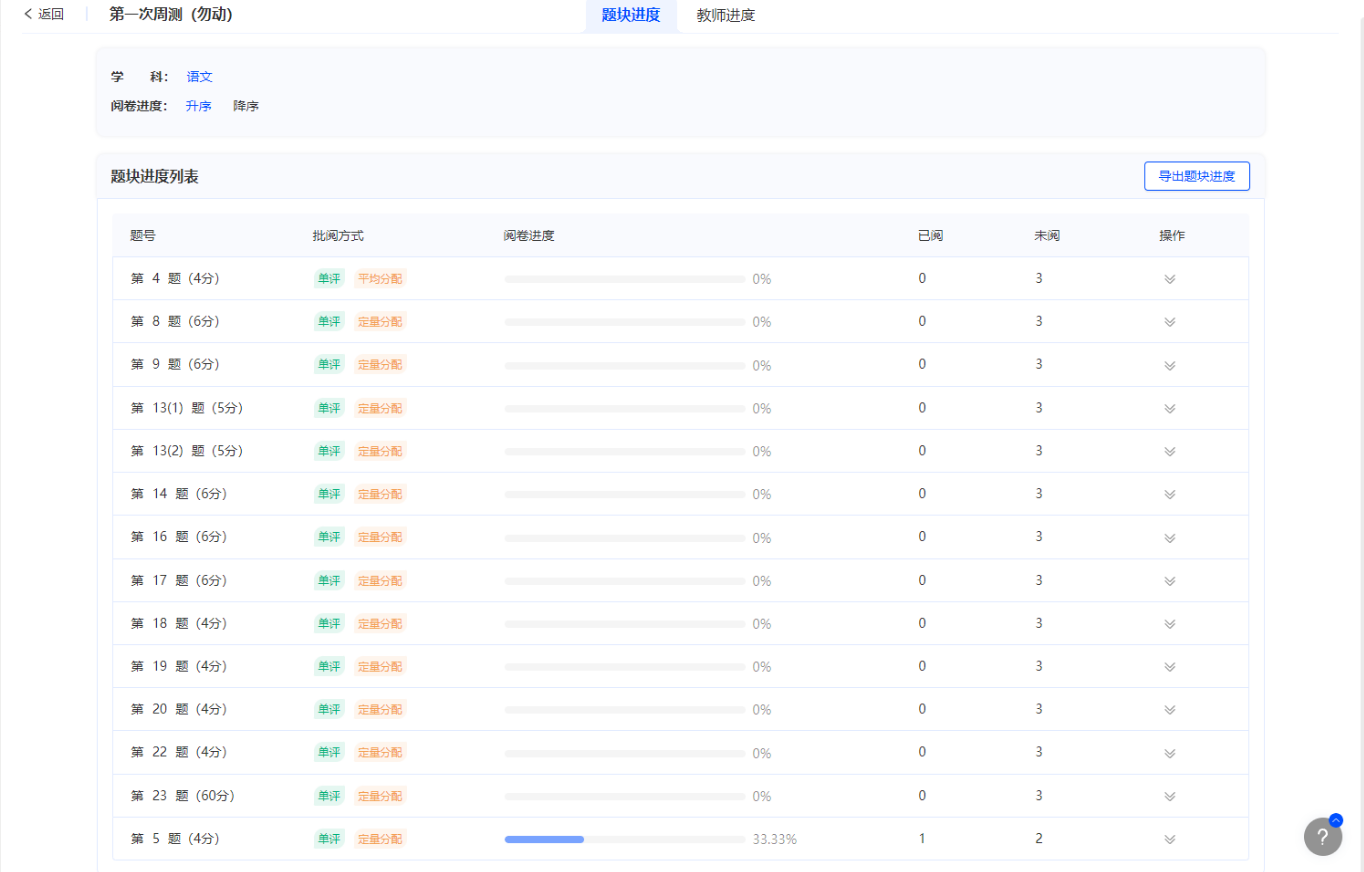Expand the 第 20 题 row chevron

[1169, 710]
